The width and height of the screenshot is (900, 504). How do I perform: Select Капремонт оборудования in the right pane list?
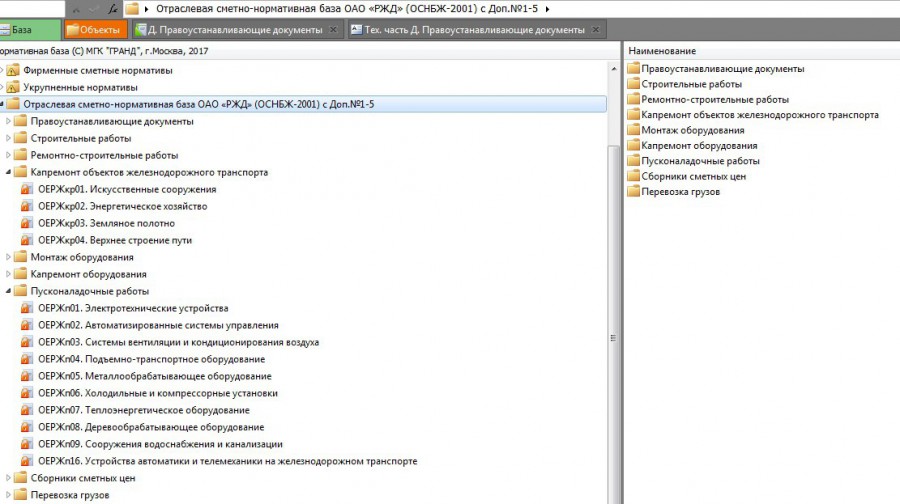(x=699, y=145)
